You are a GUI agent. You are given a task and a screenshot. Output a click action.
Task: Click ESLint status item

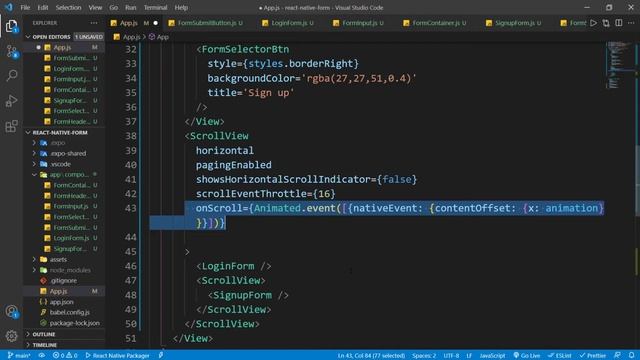[x=560, y=356]
